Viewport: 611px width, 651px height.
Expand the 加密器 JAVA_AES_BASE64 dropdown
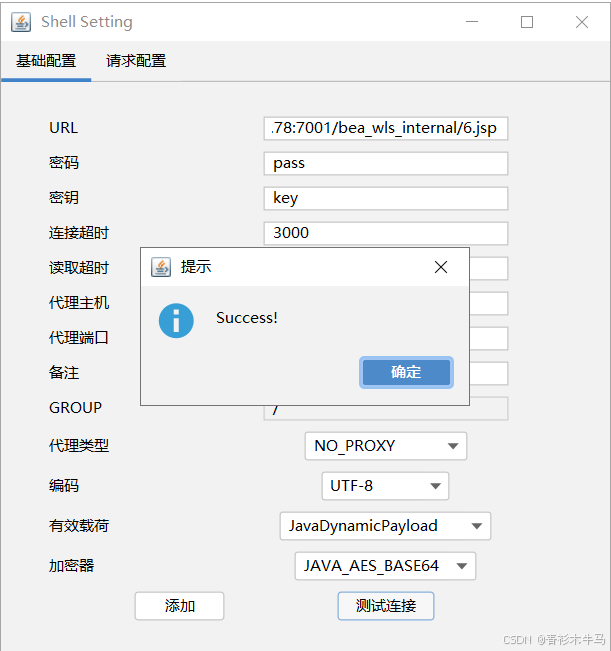pos(385,566)
